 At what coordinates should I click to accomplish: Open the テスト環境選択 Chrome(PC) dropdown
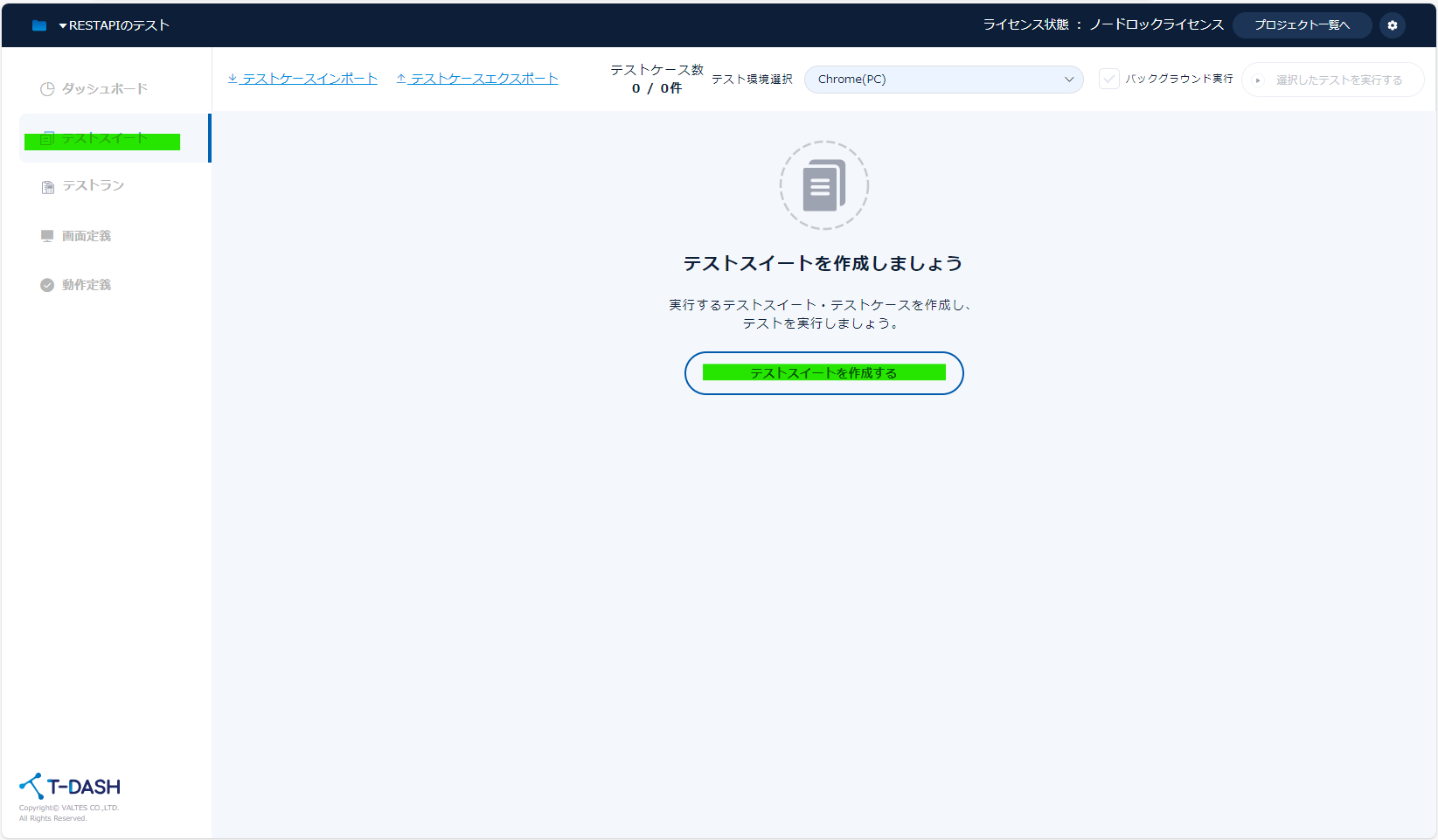coord(943,79)
